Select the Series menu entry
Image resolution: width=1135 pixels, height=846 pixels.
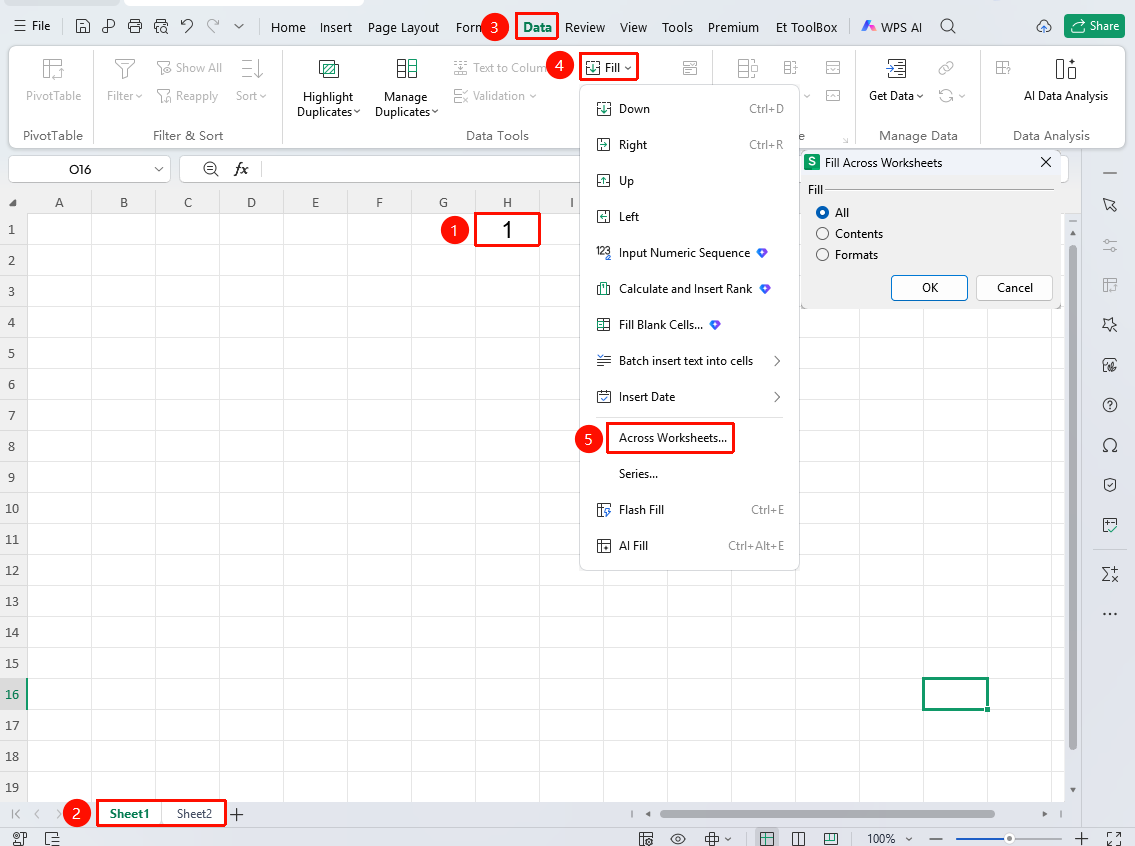coord(689,474)
